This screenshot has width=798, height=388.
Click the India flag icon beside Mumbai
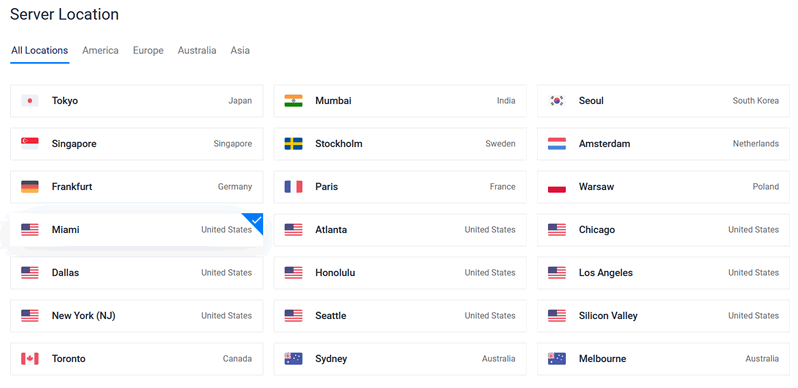[293, 101]
